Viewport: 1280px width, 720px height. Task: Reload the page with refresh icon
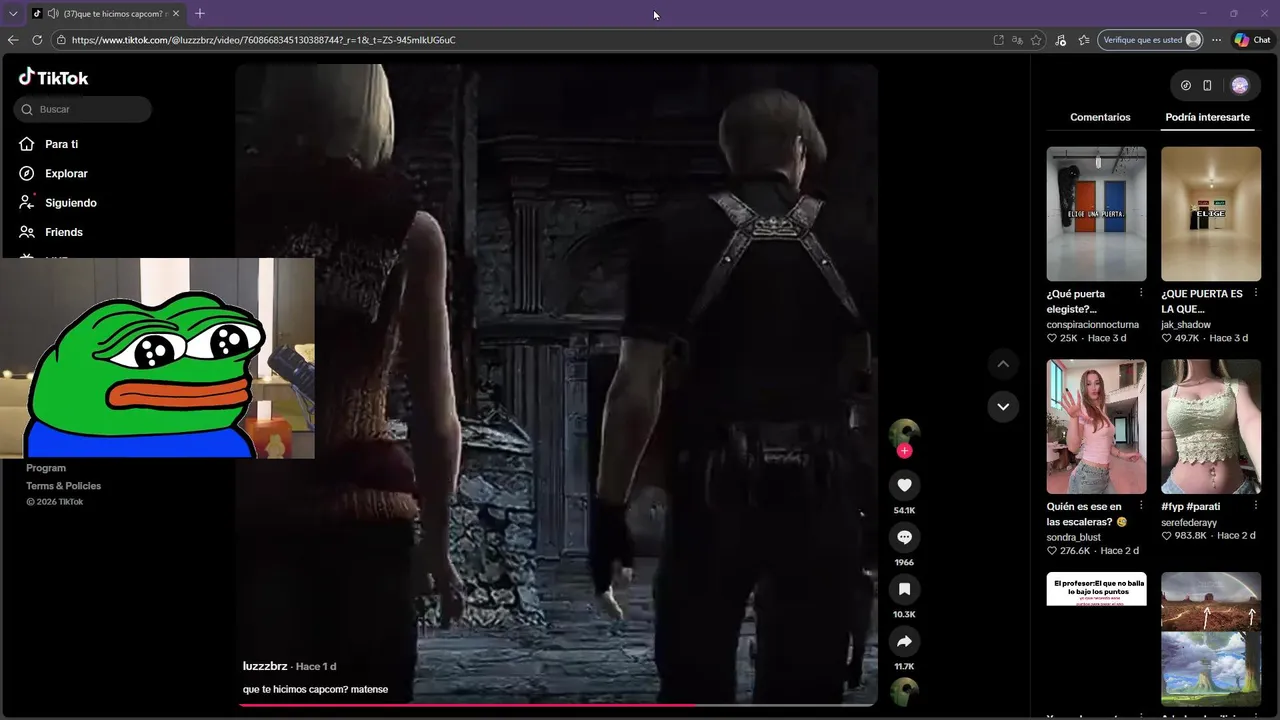point(37,40)
